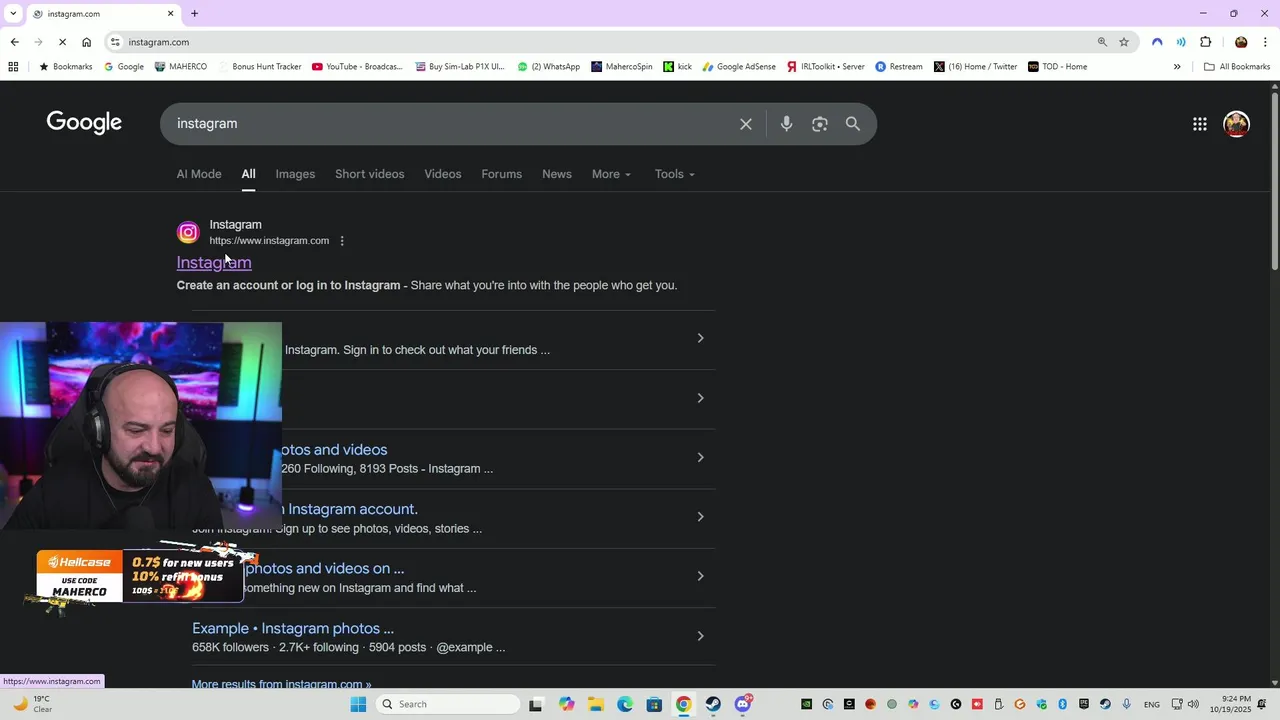Image resolution: width=1280 pixels, height=720 pixels.
Task: Open chevron for the 'photos and videos on ...' sitelink
Action: click(700, 576)
